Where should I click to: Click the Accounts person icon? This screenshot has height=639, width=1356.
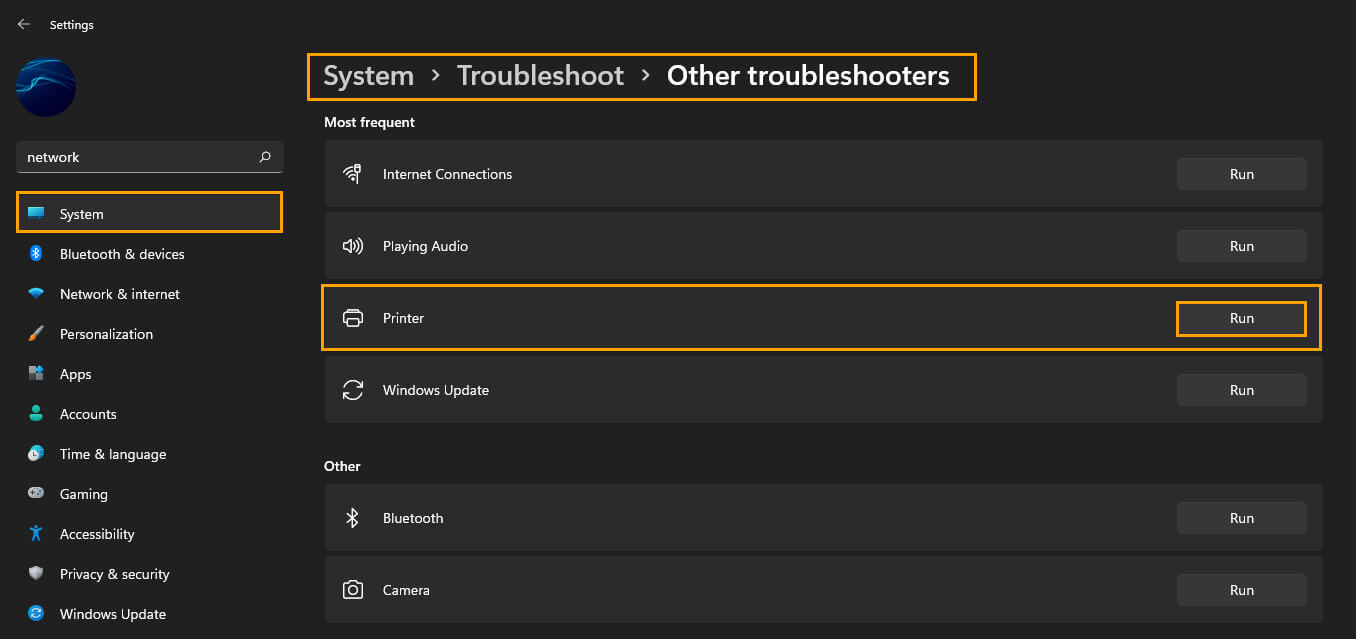36,414
